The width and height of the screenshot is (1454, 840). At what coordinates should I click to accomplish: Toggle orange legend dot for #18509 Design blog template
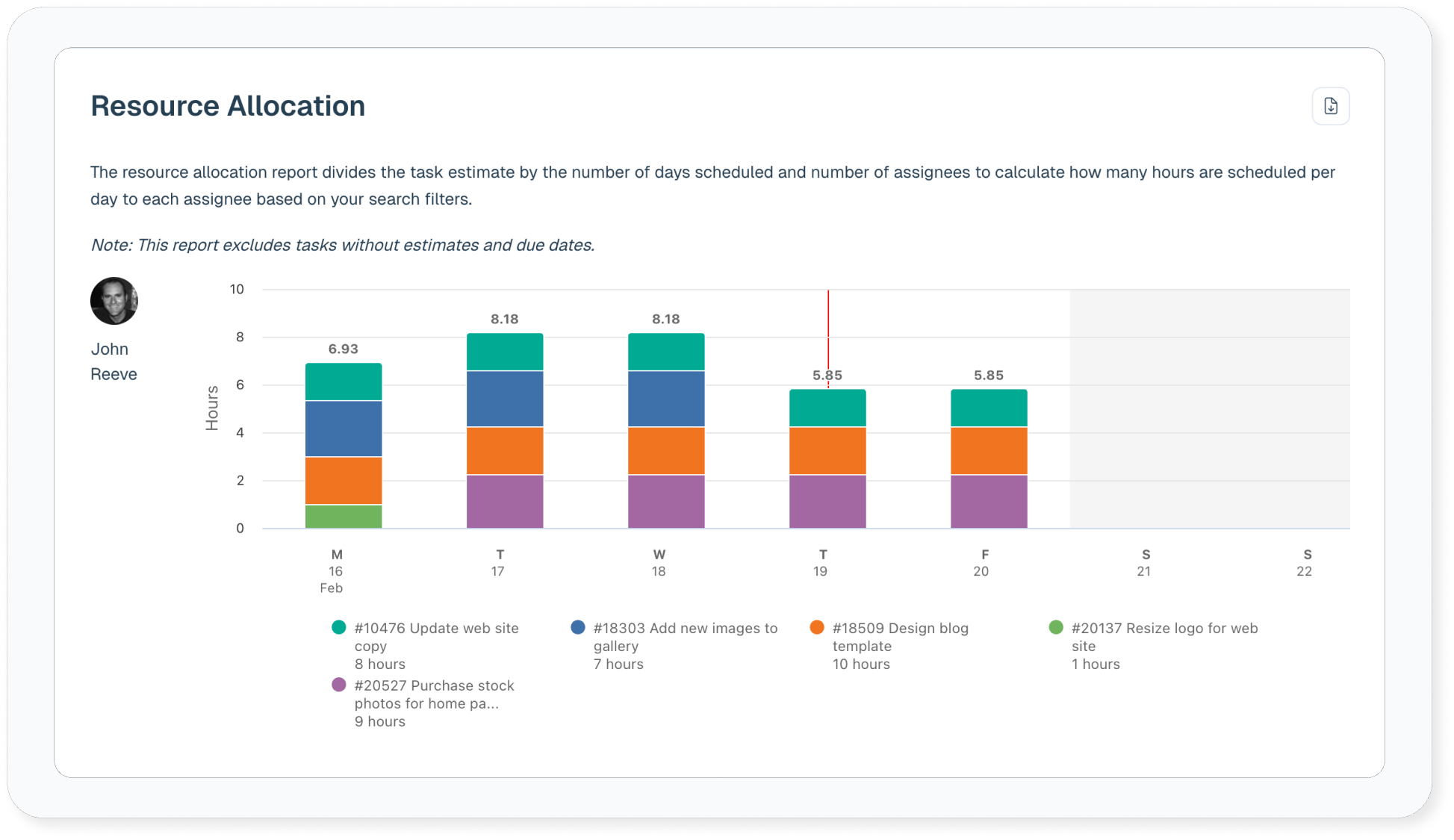coord(817,627)
